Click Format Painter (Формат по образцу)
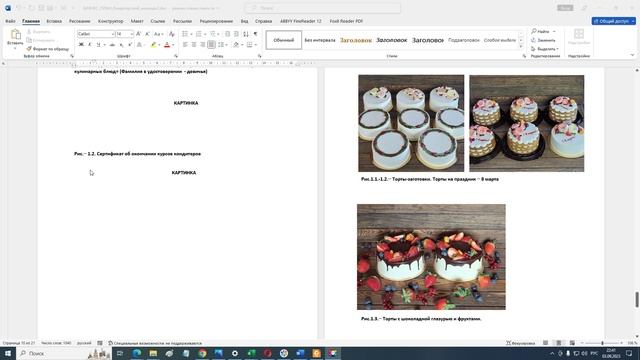 (47, 49)
